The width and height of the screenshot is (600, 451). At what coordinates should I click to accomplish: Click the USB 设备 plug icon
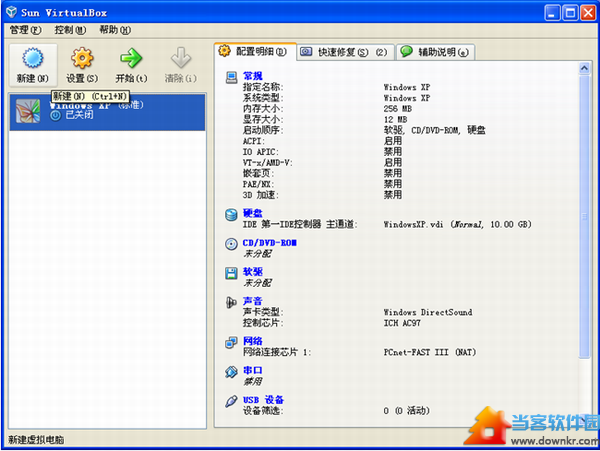coord(231,401)
